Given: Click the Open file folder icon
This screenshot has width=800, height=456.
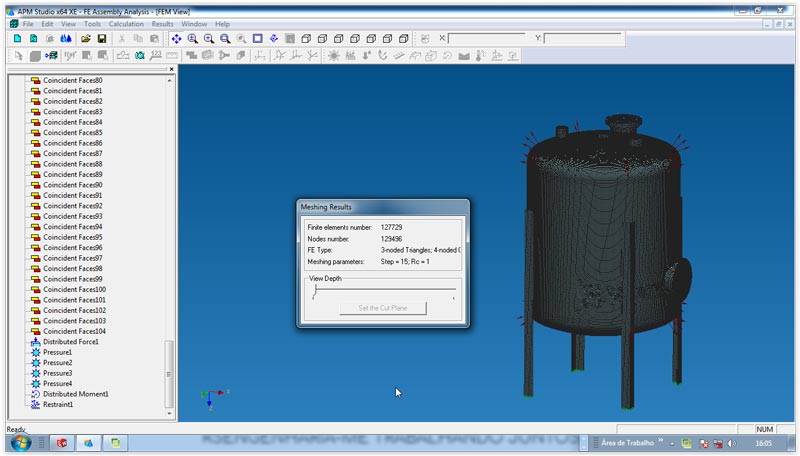Looking at the screenshot, I should click(86, 38).
